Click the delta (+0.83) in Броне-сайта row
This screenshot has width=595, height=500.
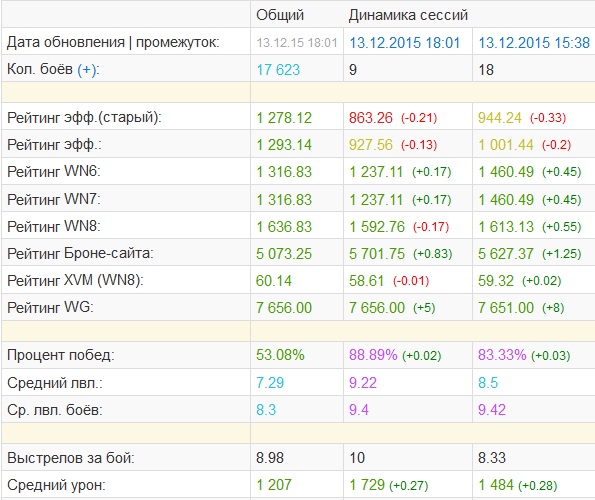coord(433,254)
